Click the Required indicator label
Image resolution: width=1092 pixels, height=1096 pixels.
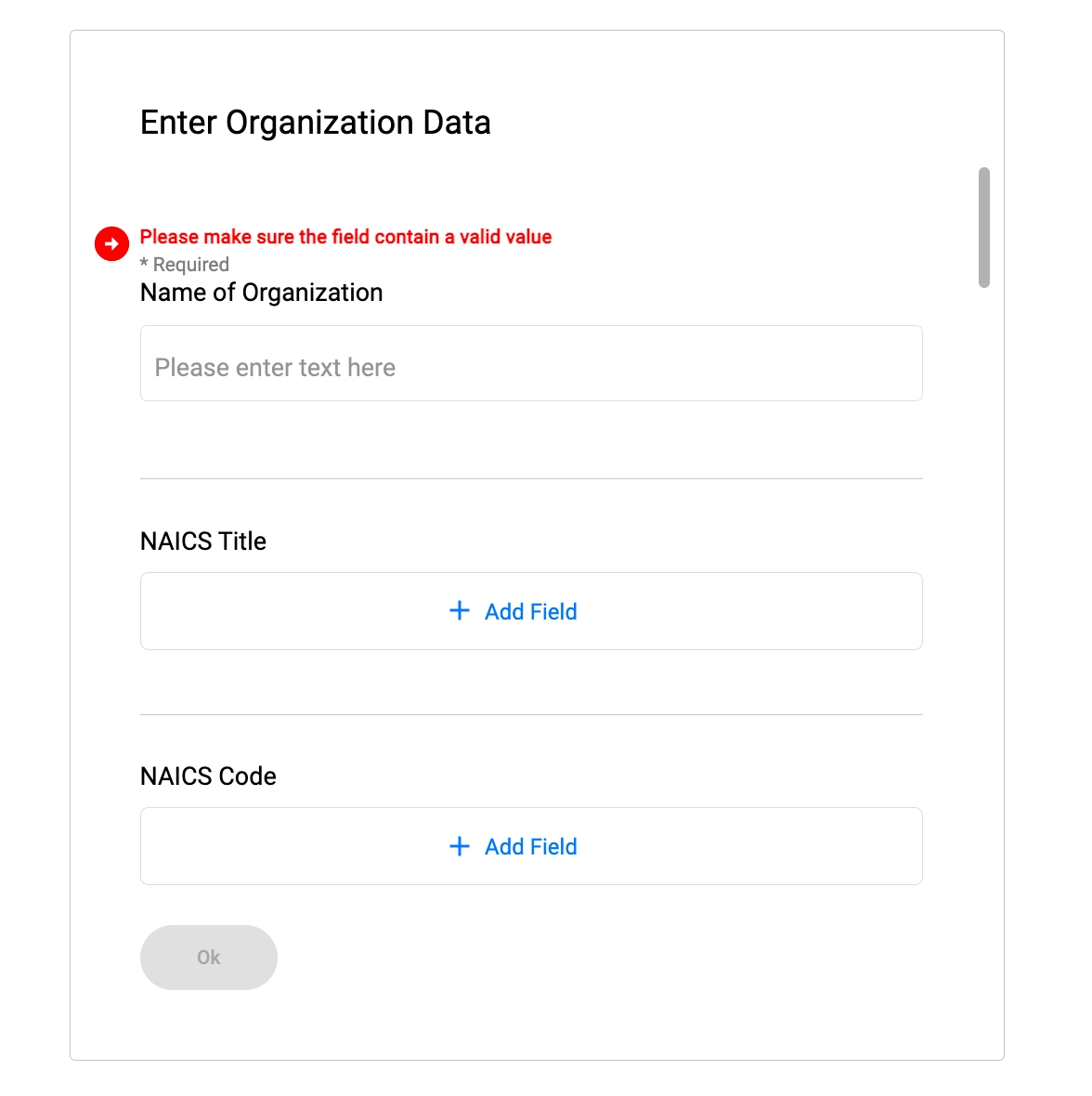[x=190, y=265]
